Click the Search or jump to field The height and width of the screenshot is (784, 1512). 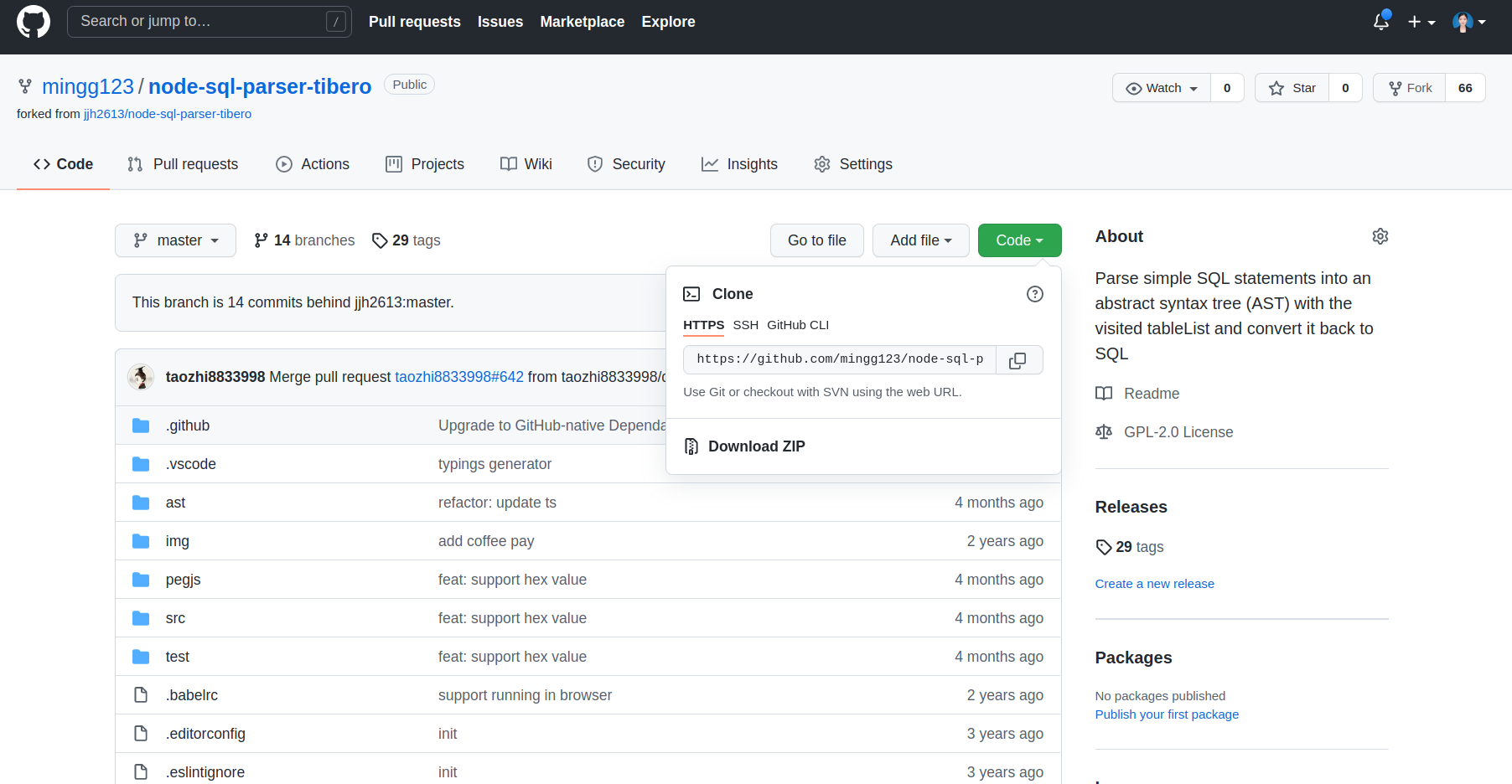coord(210,22)
